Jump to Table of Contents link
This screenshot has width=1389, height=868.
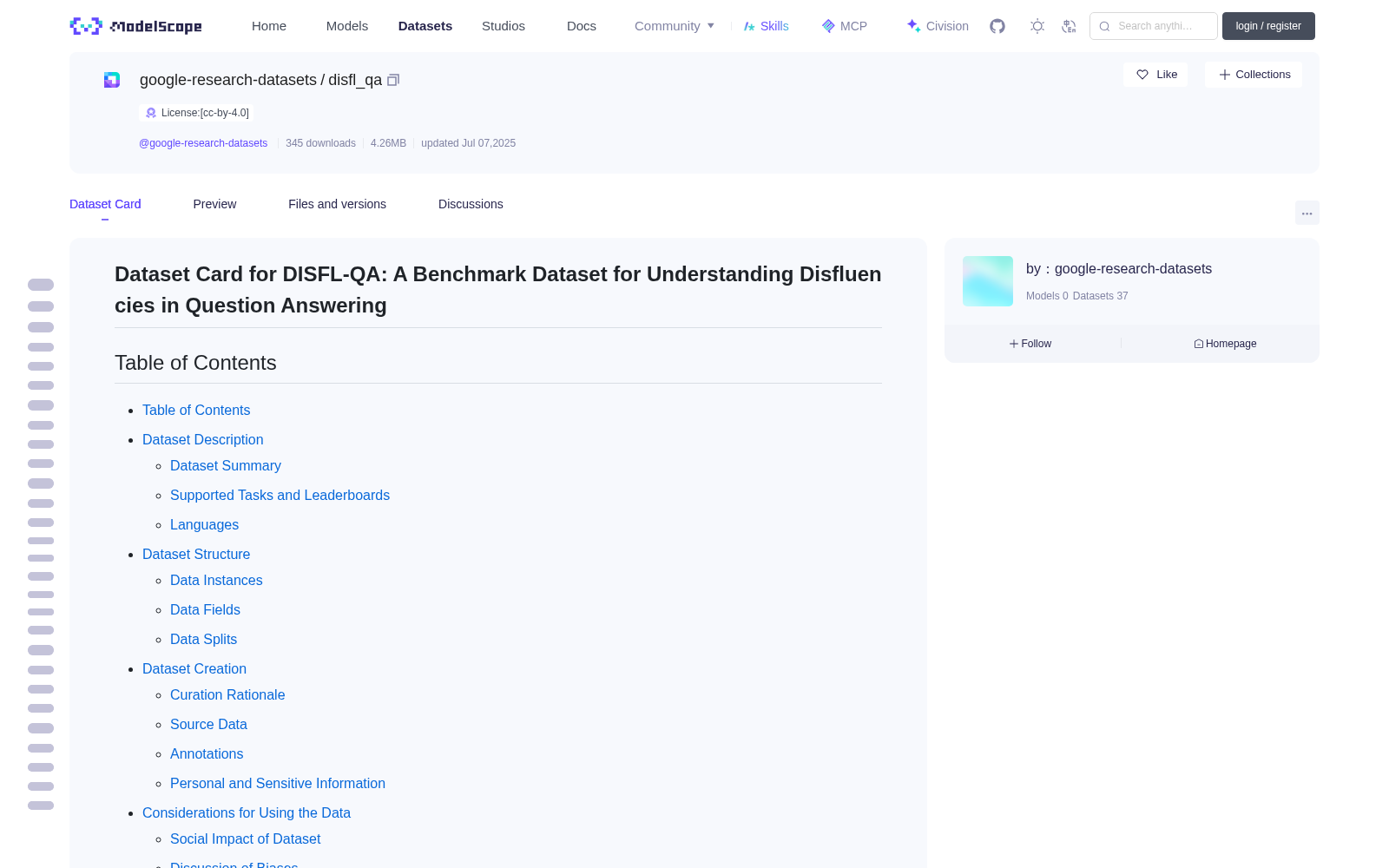[196, 410]
